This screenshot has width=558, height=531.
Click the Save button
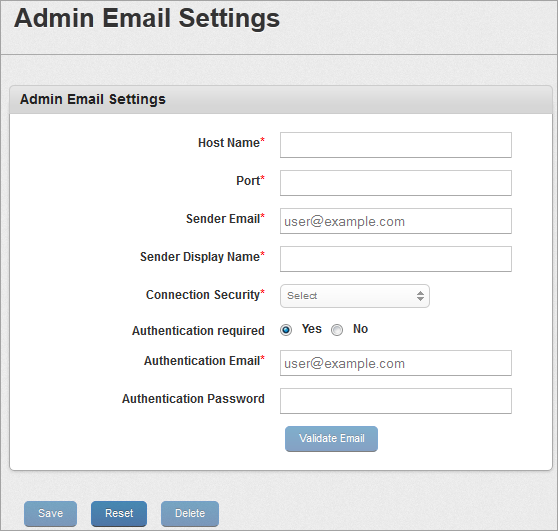click(51, 514)
